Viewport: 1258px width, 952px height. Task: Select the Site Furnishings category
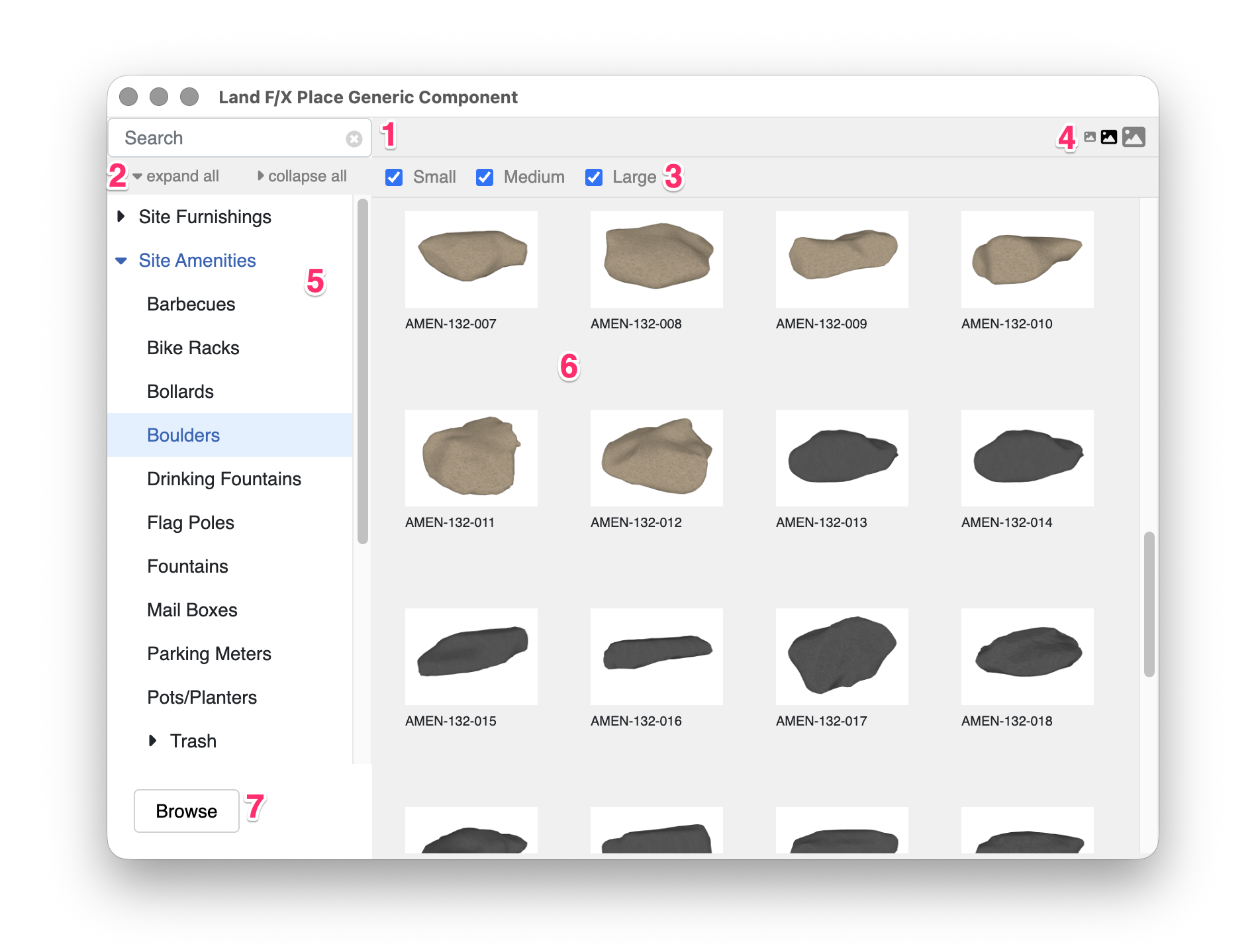205,217
